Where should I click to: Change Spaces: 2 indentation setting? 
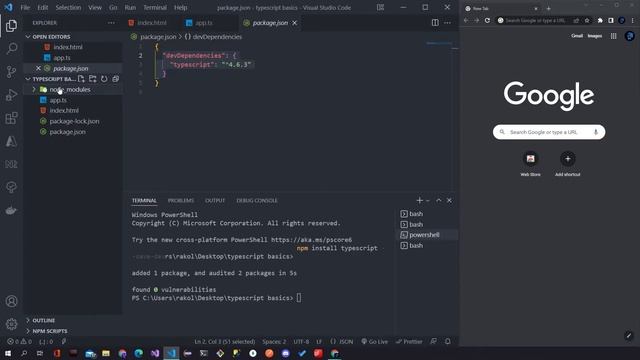pyautogui.click(x=274, y=342)
